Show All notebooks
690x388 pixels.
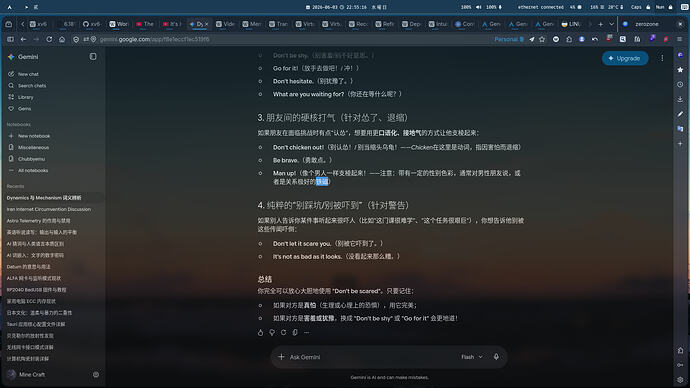pos(28,170)
